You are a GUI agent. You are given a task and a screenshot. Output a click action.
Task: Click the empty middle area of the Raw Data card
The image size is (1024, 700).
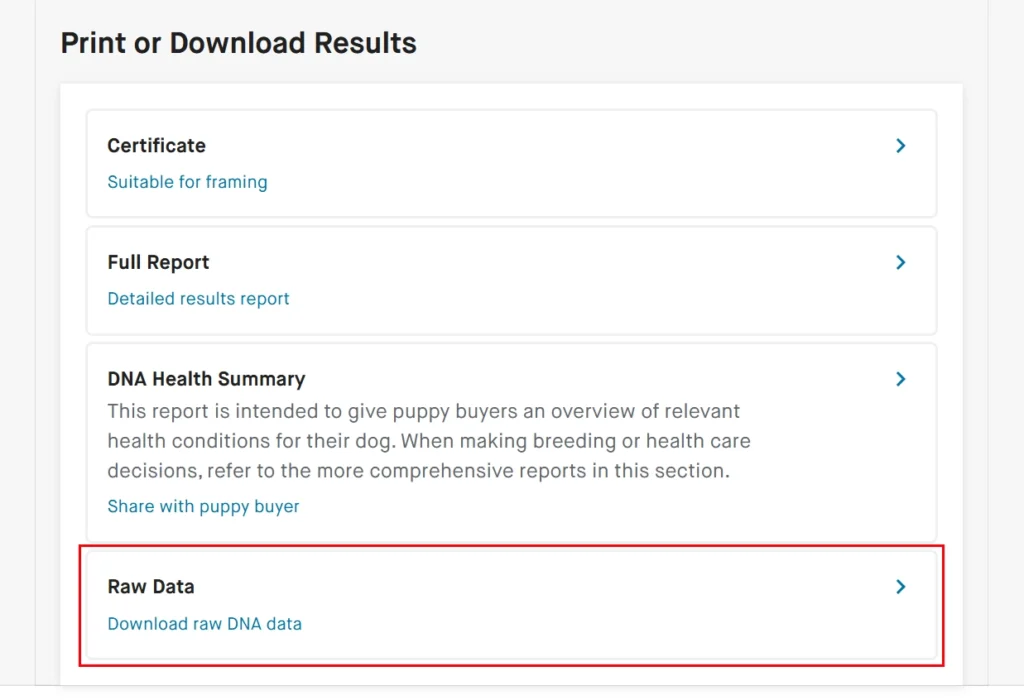click(x=550, y=605)
